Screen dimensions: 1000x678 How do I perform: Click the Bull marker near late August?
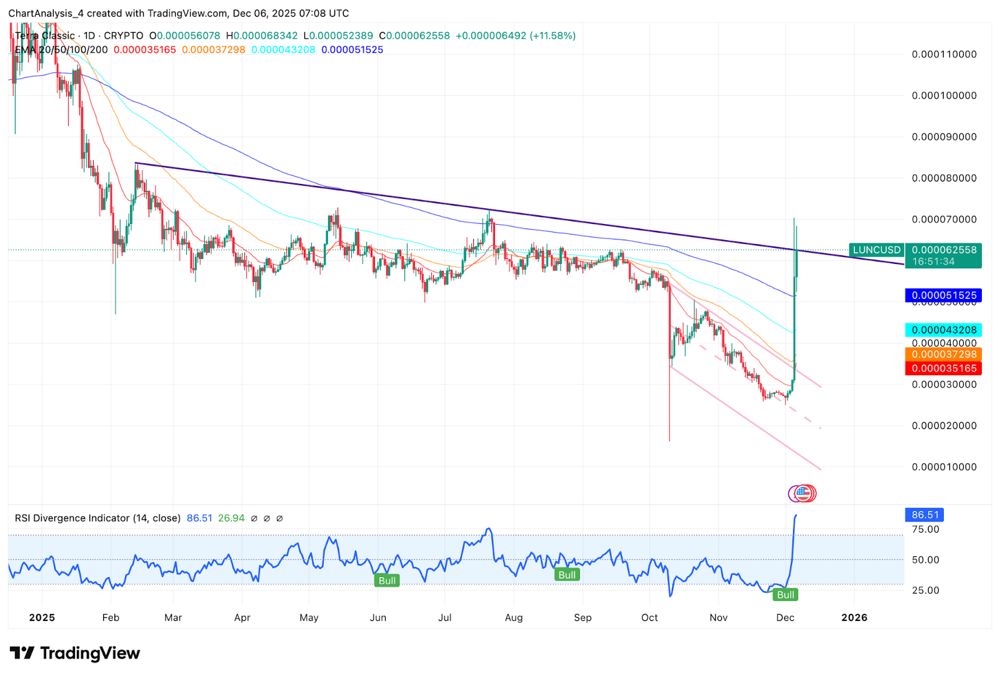pyautogui.click(x=567, y=575)
